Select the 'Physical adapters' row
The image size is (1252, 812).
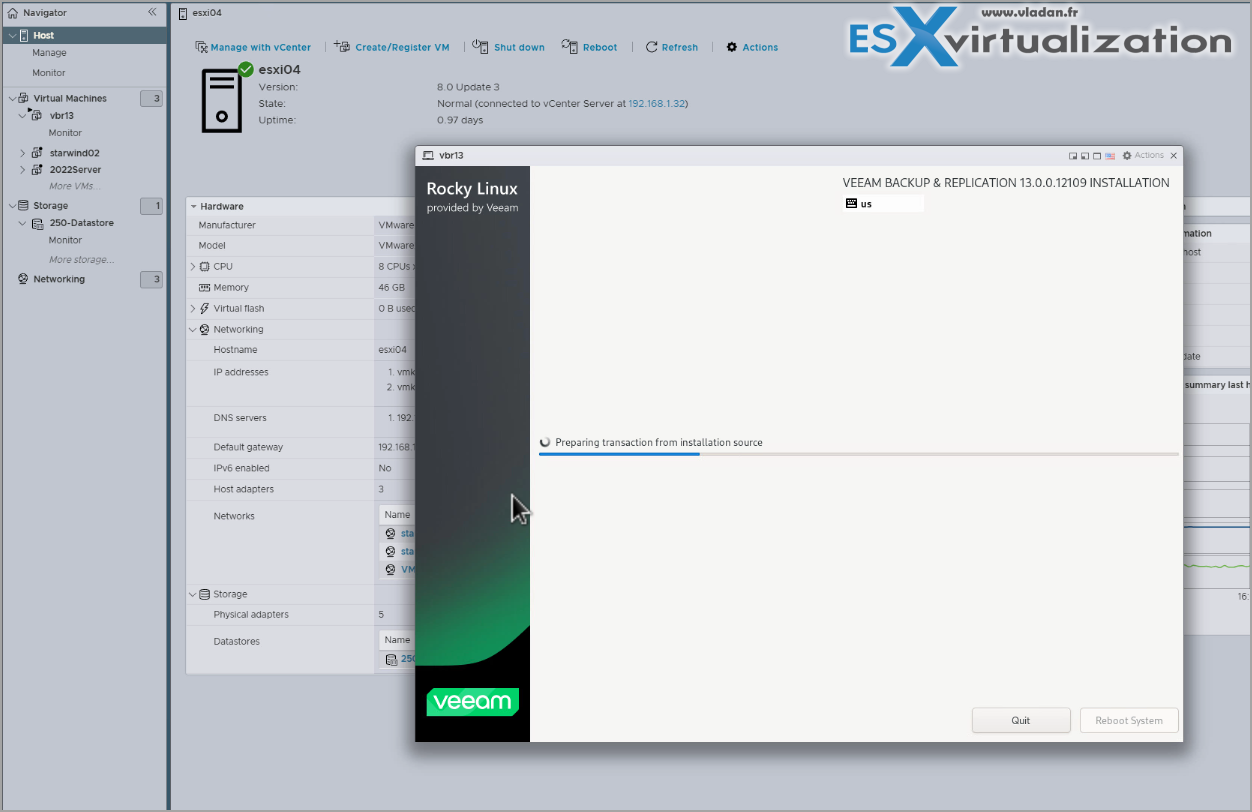click(300, 615)
